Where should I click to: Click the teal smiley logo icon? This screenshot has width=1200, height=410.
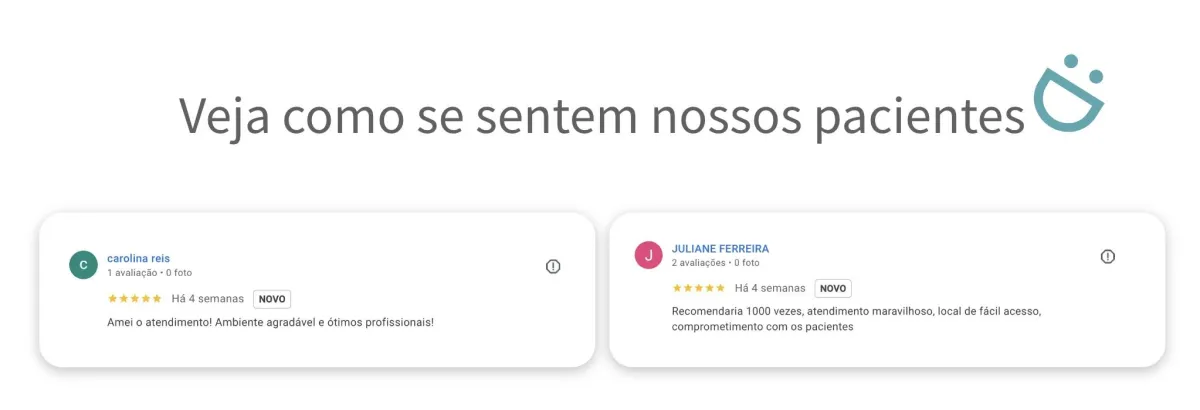coord(1068,98)
